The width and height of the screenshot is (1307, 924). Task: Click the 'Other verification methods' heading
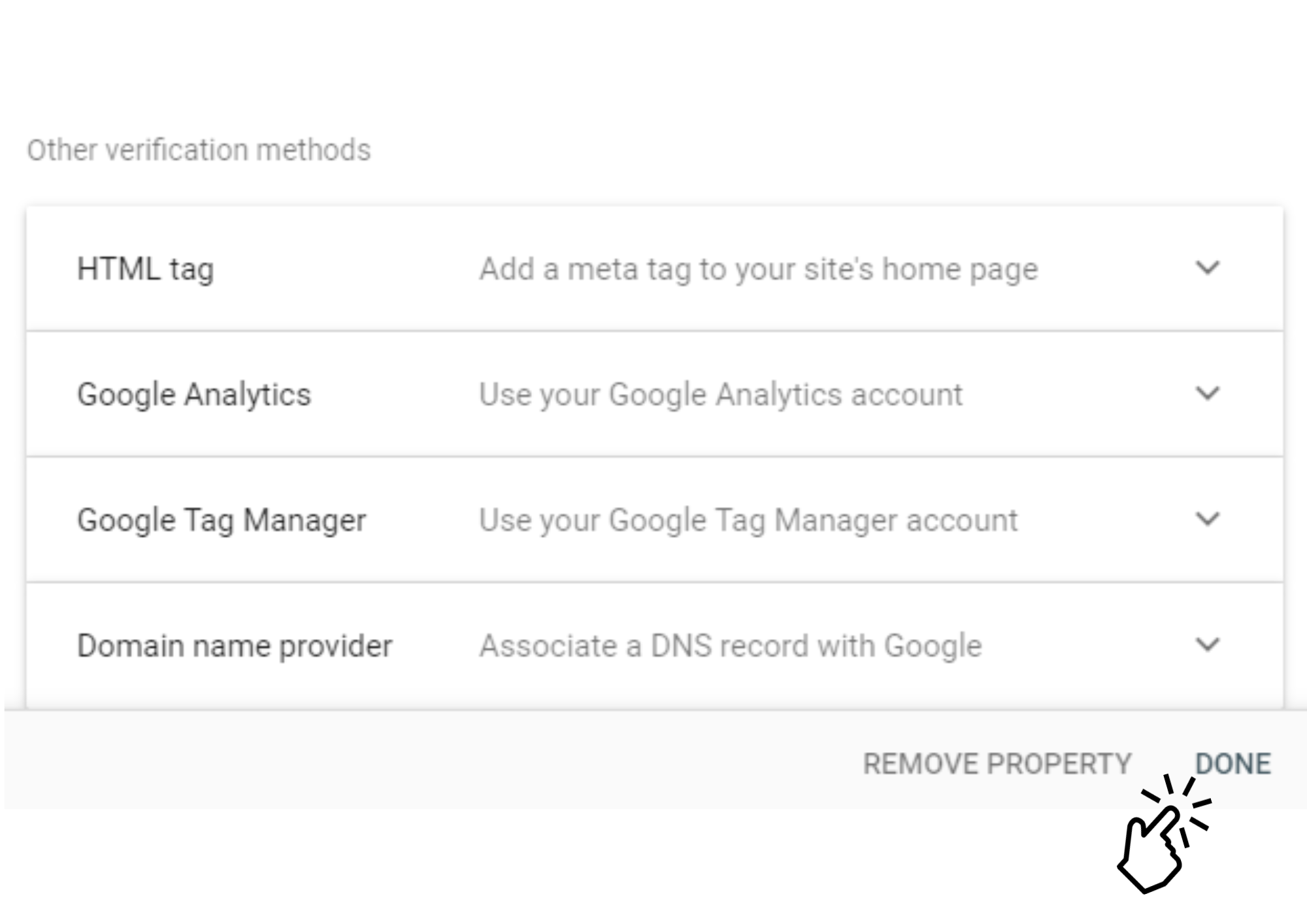point(199,150)
